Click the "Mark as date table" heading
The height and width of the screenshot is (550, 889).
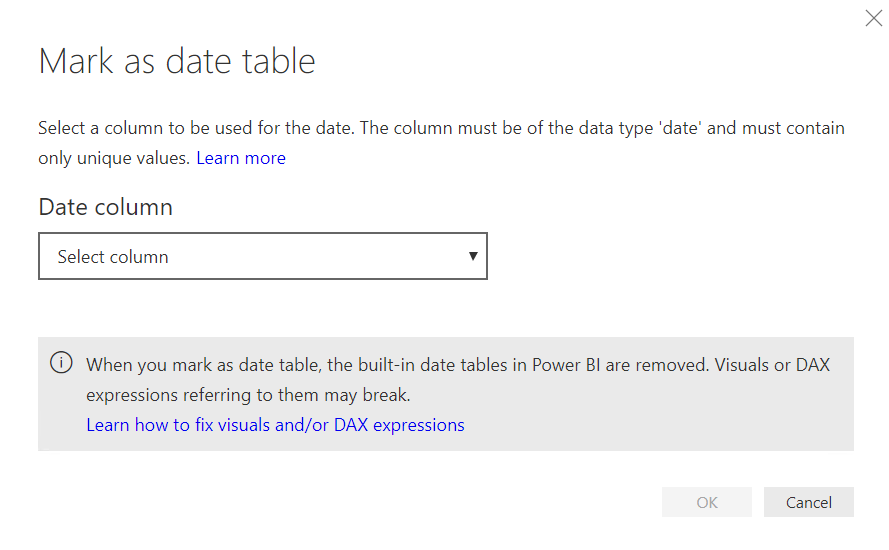click(x=177, y=61)
